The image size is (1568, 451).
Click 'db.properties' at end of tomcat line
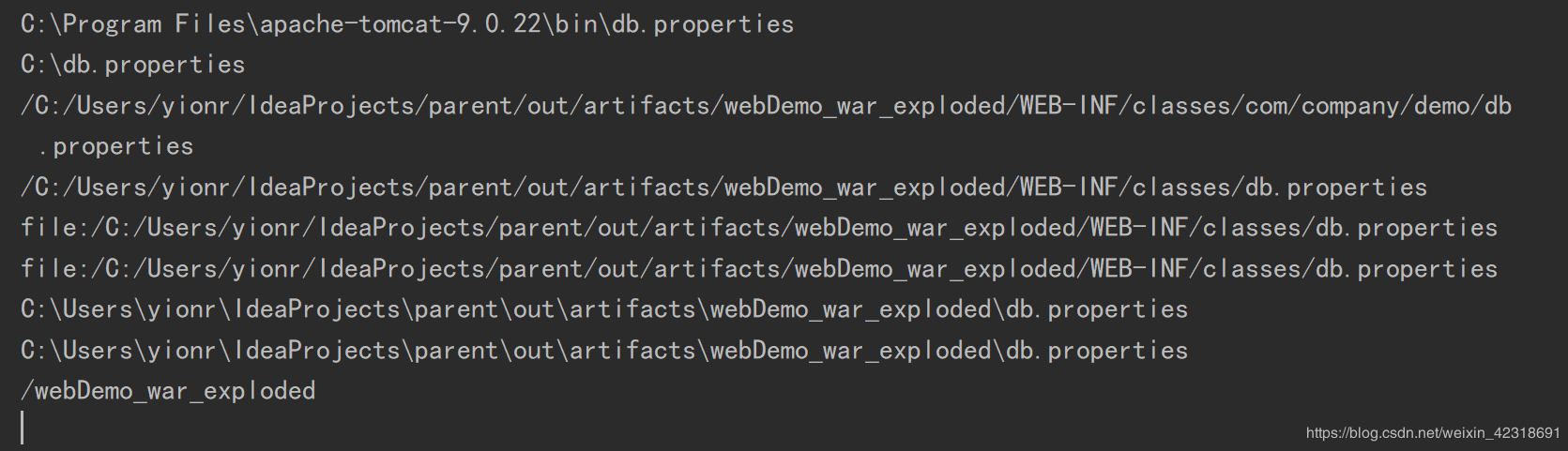click(x=703, y=24)
